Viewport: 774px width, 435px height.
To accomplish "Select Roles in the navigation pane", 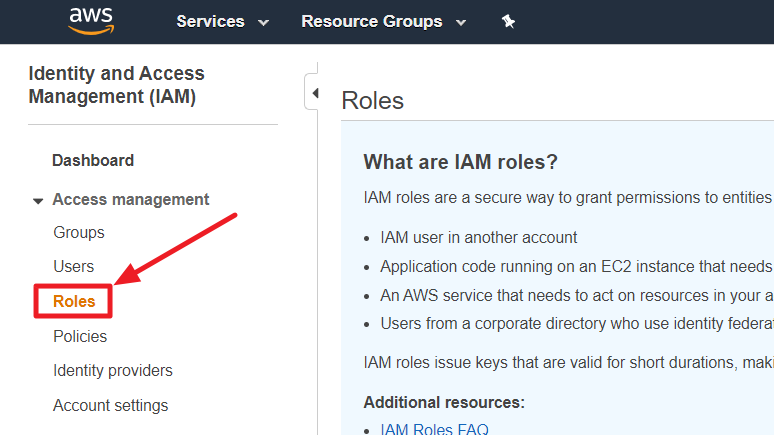I will tap(74, 301).
